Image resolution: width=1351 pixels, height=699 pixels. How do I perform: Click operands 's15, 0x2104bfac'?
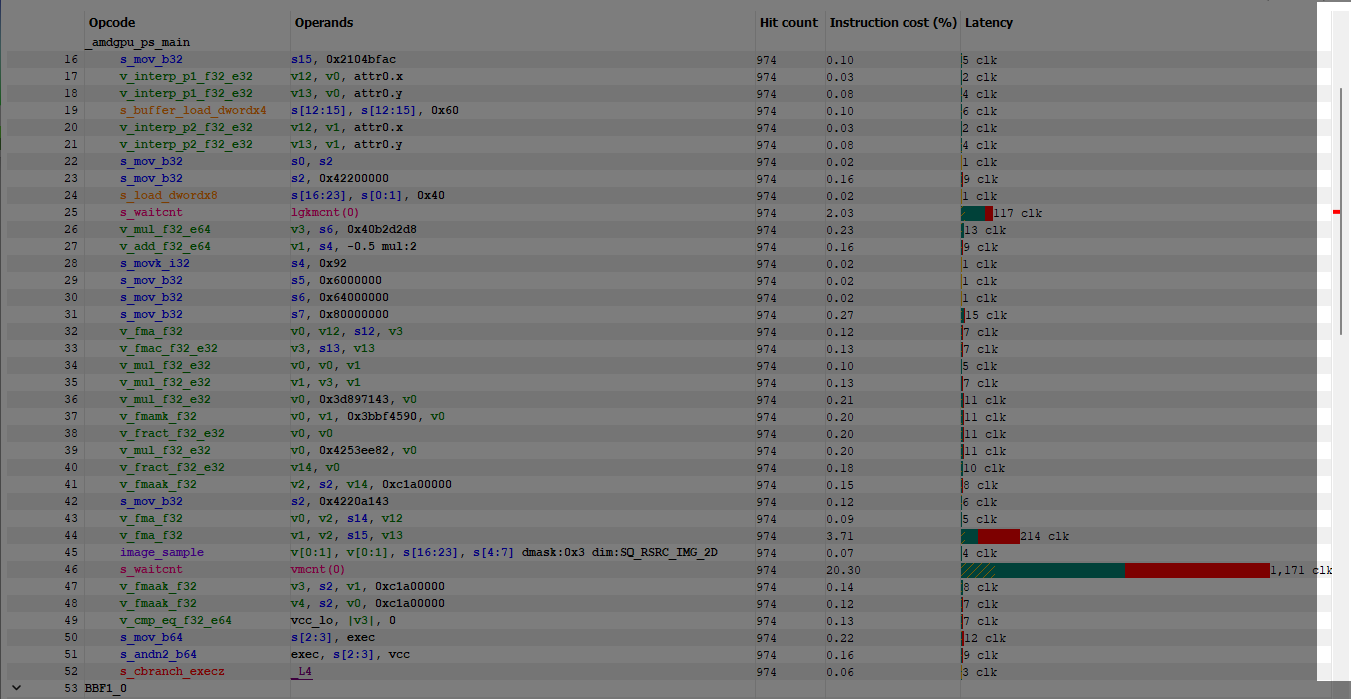click(x=343, y=60)
